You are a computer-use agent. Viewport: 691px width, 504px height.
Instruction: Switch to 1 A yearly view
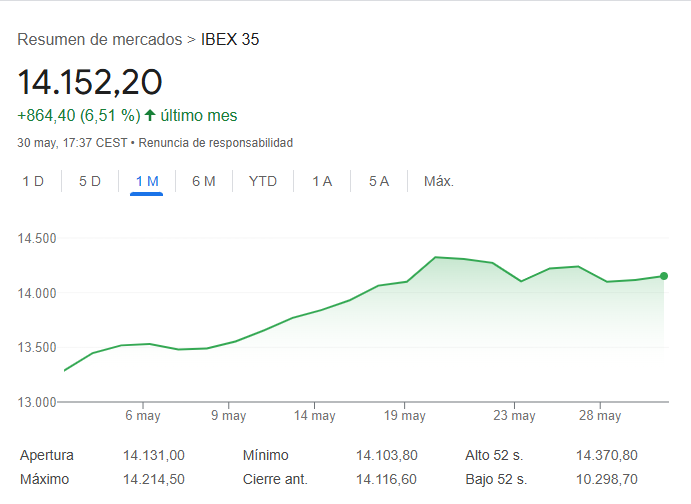[322, 181]
